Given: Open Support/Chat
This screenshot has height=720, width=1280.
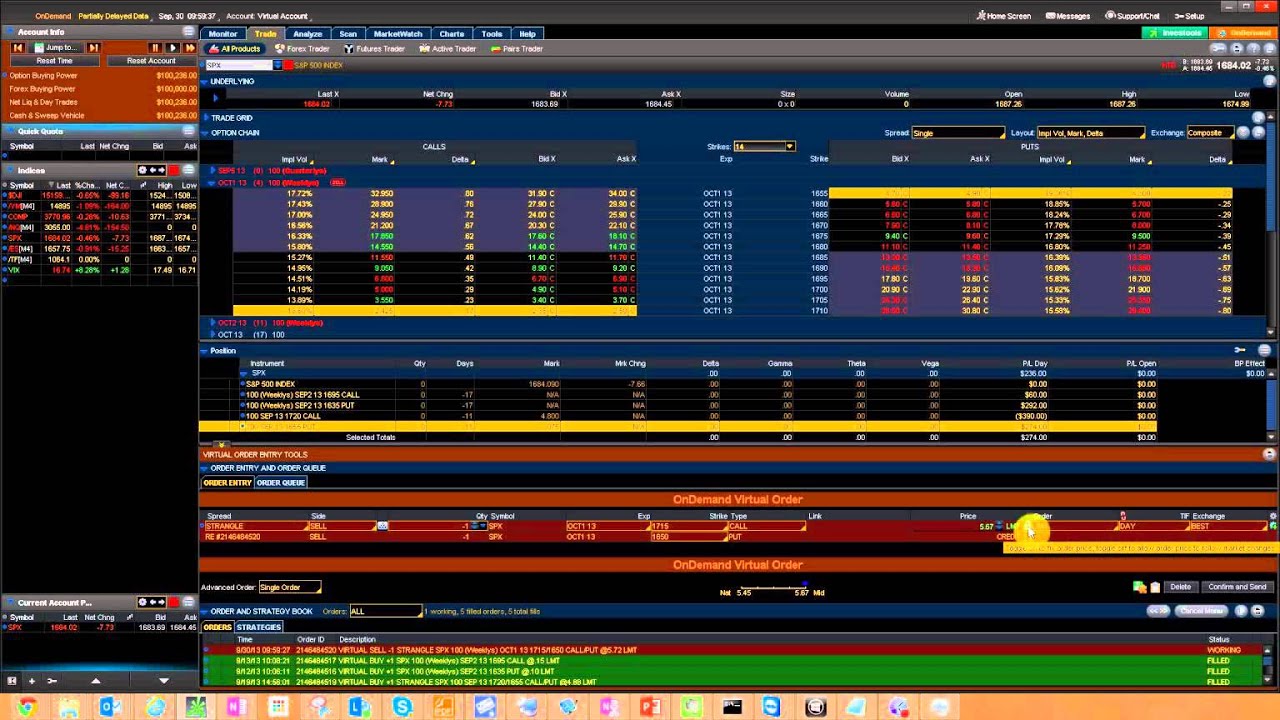Looking at the screenshot, I should (1133, 16).
